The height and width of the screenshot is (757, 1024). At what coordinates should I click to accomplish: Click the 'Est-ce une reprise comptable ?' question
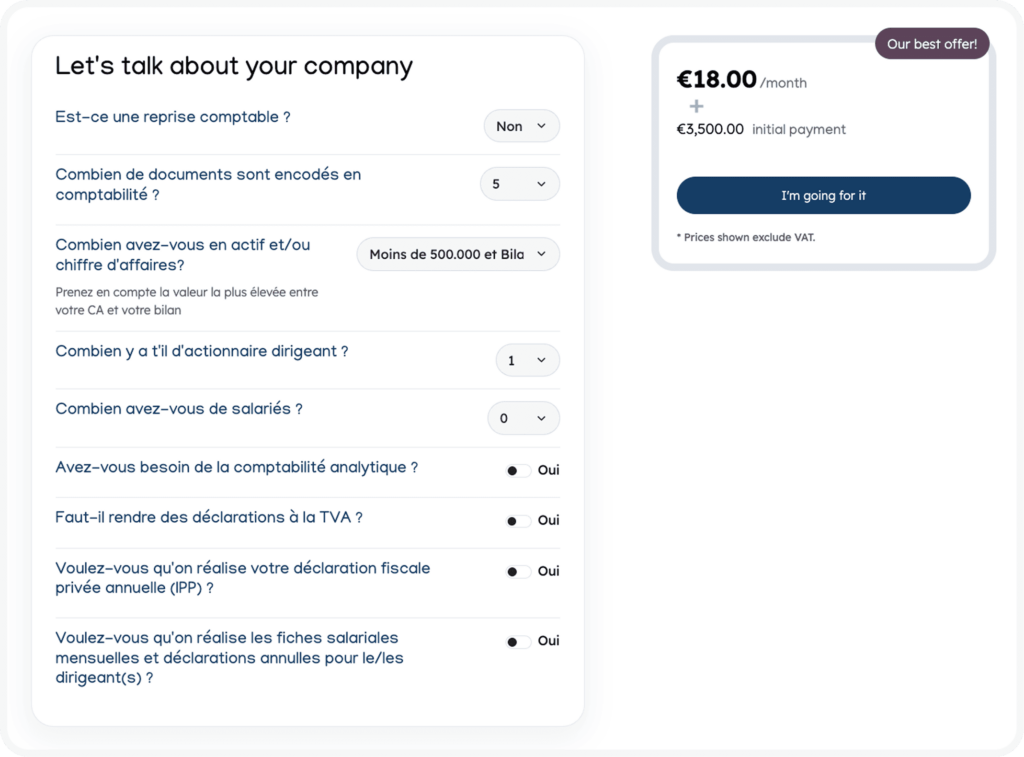[172, 117]
